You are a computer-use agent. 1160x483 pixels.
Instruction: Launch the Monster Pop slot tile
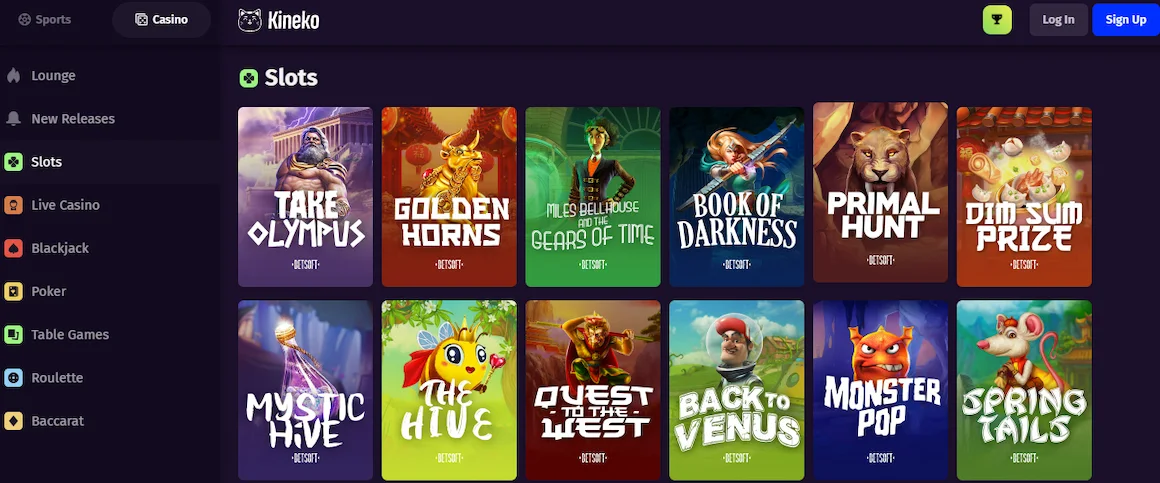pos(880,390)
